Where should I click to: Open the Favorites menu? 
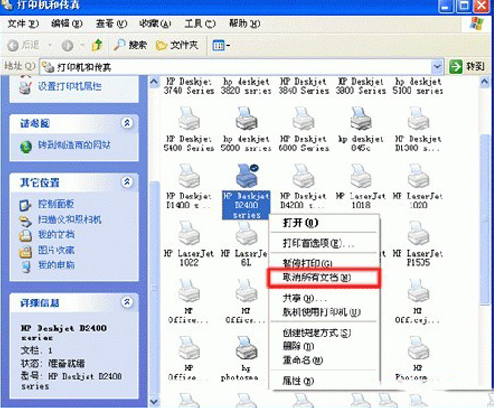[155, 24]
